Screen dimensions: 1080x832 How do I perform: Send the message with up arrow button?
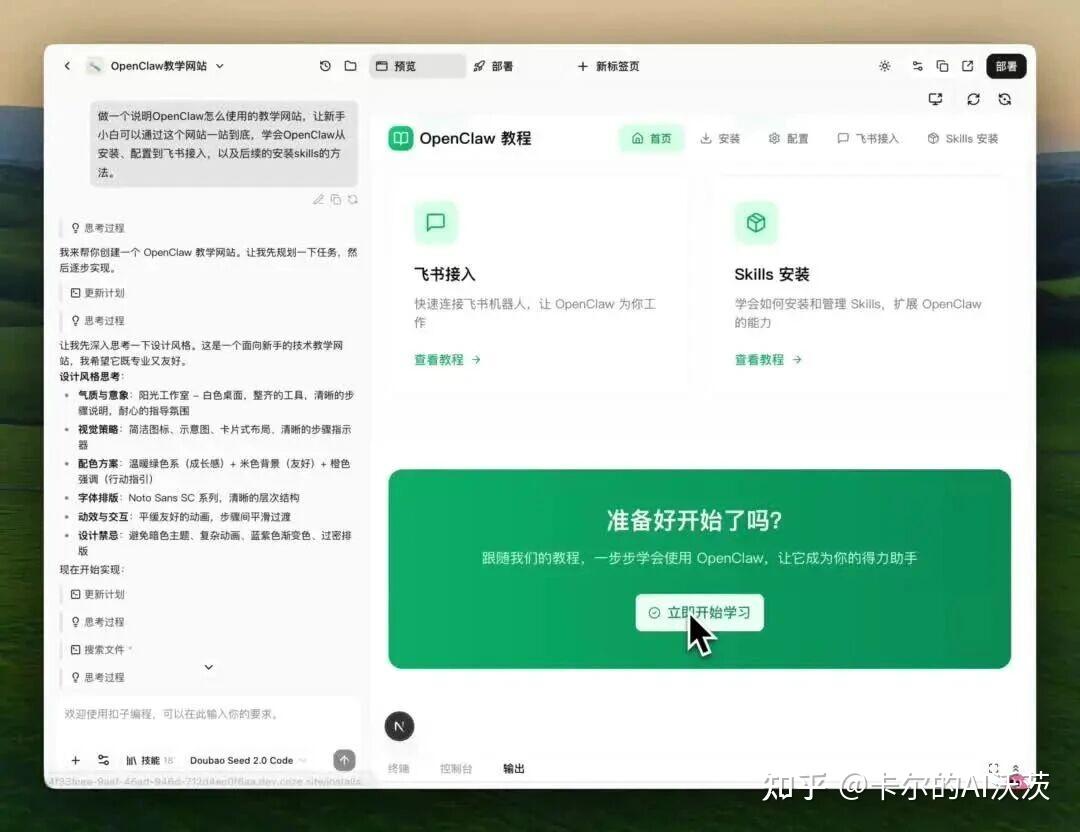[x=344, y=760]
